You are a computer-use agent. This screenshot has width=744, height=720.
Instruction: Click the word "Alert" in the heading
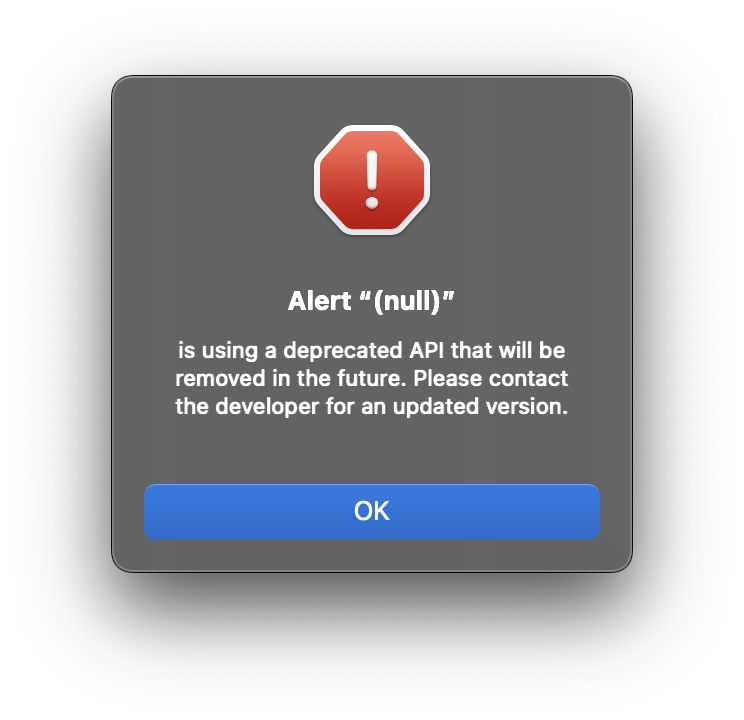319,301
